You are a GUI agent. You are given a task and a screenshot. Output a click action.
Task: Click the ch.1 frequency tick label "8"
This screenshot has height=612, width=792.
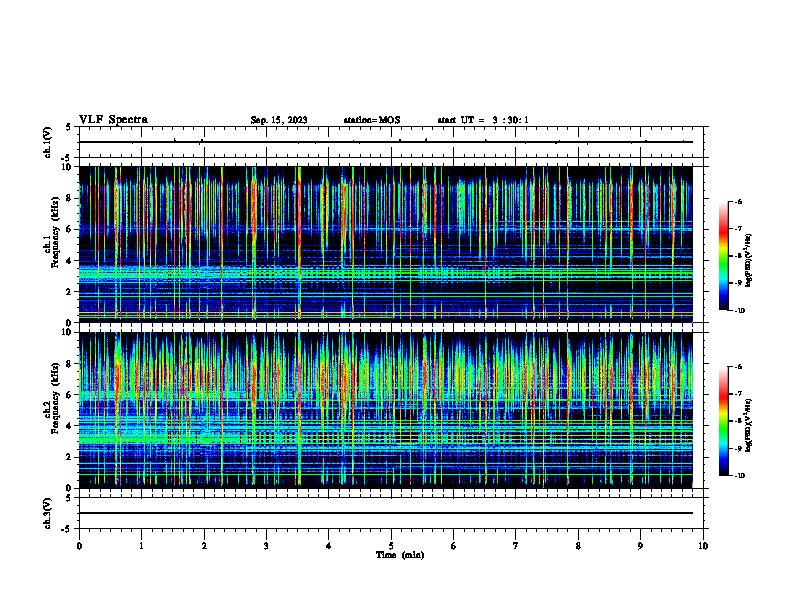(70, 198)
